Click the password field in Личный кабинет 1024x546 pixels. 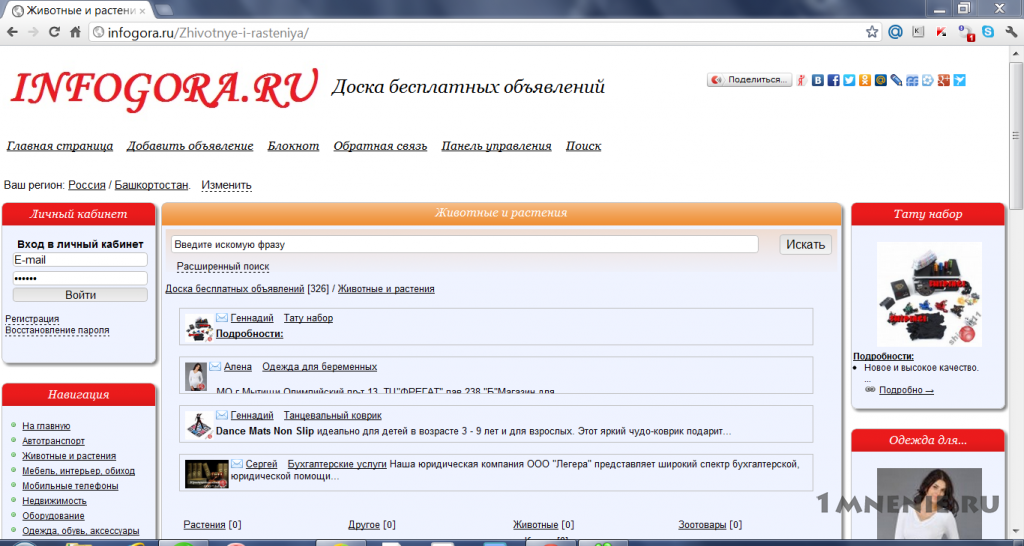[x=80, y=278]
